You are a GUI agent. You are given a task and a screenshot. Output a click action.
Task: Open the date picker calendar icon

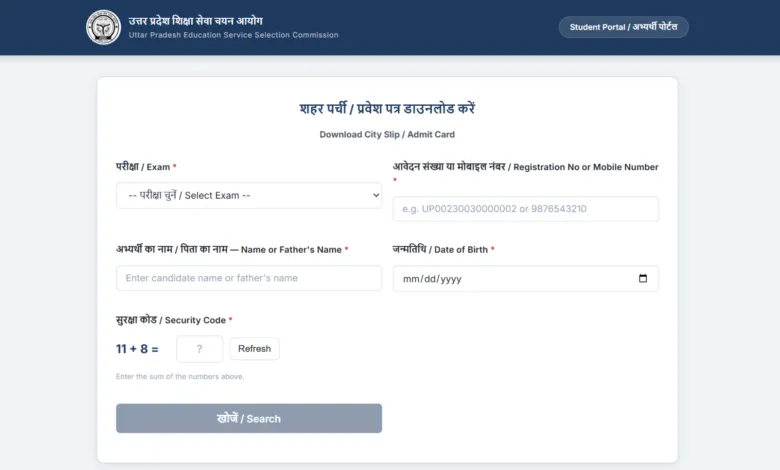point(643,278)
